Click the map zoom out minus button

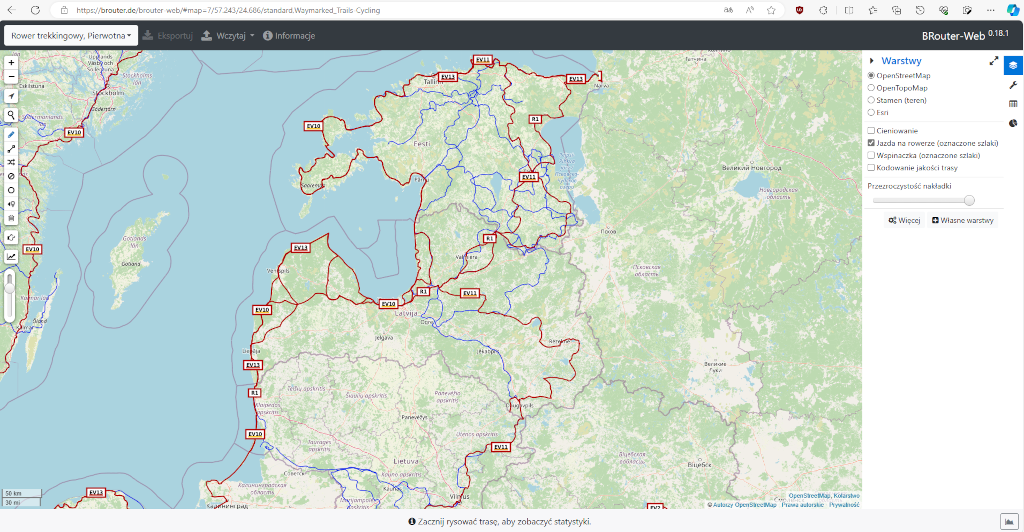pyautogui.click(x=11, y=76)
